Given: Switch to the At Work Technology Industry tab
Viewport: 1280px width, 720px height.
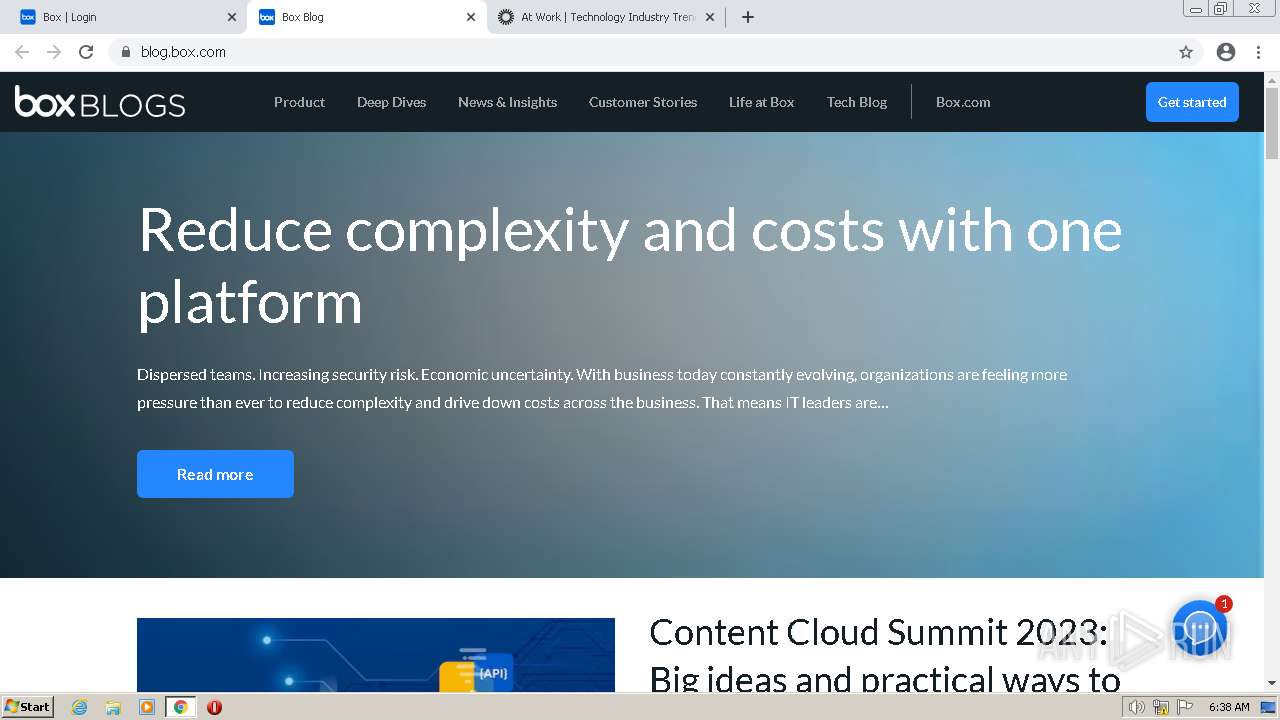Looking at the screenshot, I should click(x=607, y=17).
